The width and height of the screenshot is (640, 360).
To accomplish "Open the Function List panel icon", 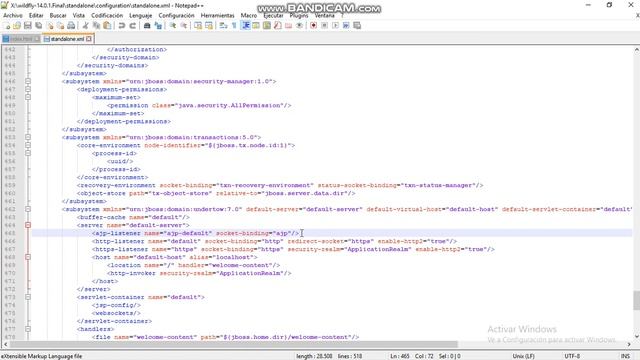I will click(x=277, y=25).
